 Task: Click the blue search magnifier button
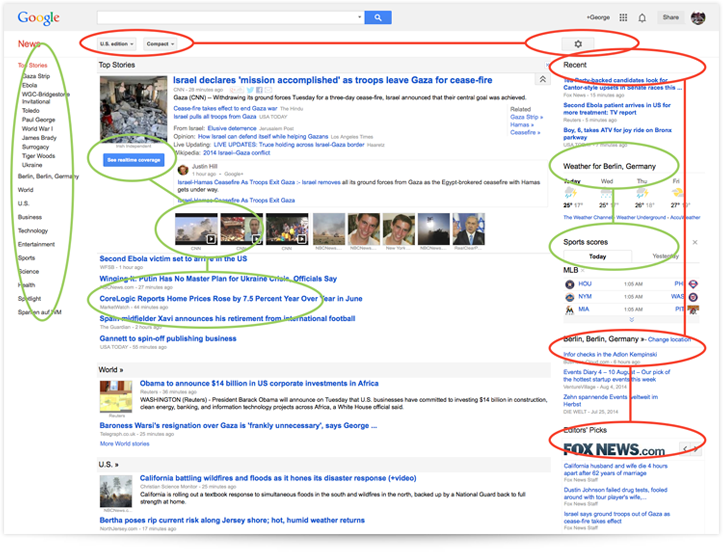point(378,18)
